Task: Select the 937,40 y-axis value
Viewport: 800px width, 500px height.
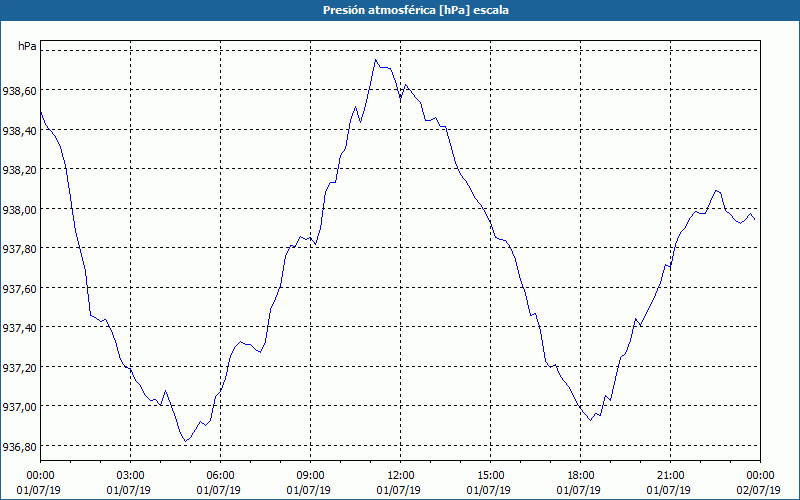Action: [19, 328]
